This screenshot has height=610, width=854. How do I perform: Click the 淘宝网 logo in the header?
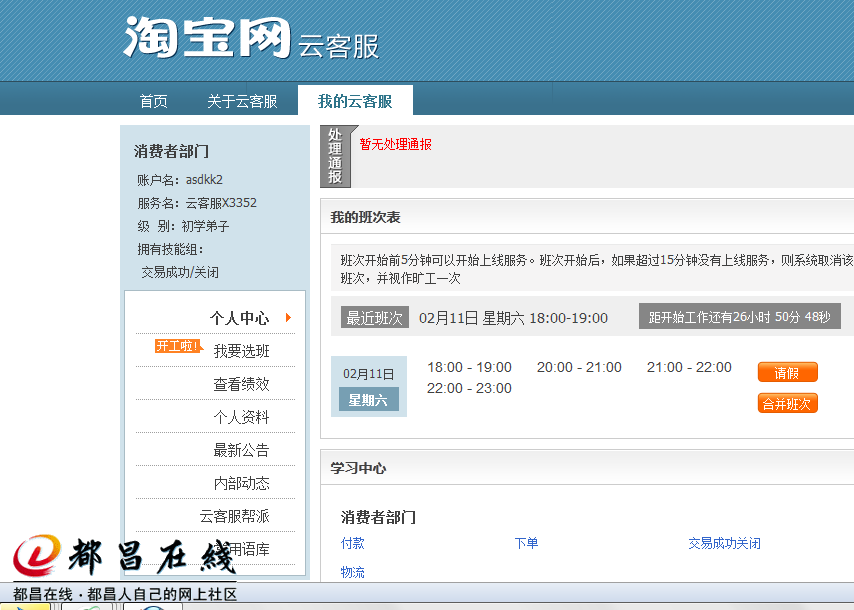207,38
